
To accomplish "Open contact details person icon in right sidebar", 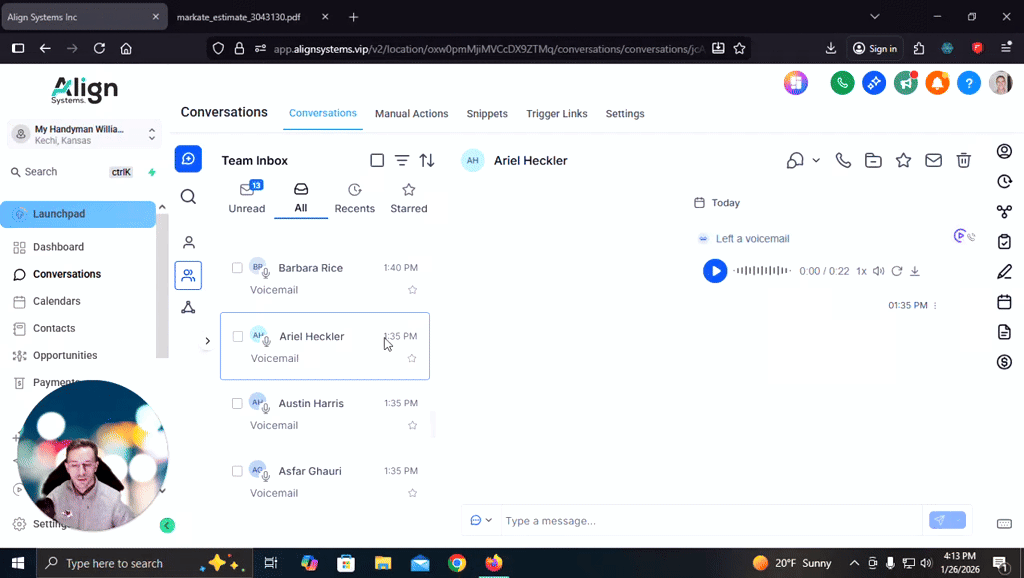I will 1004,152.
